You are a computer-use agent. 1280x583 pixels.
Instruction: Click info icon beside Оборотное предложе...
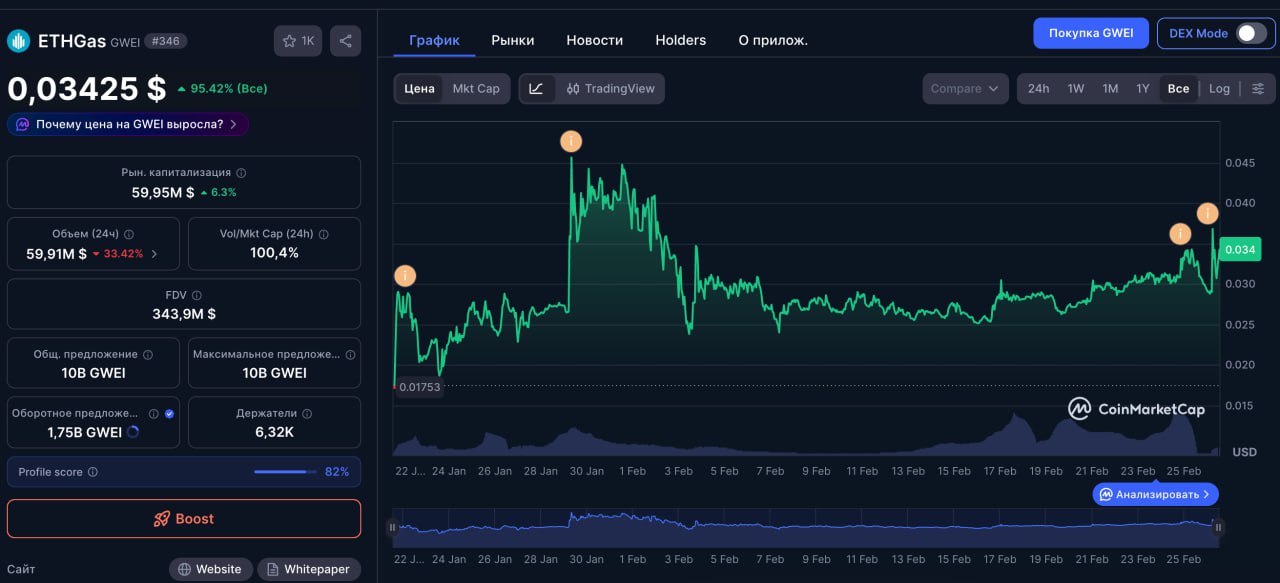pos(153,413)
